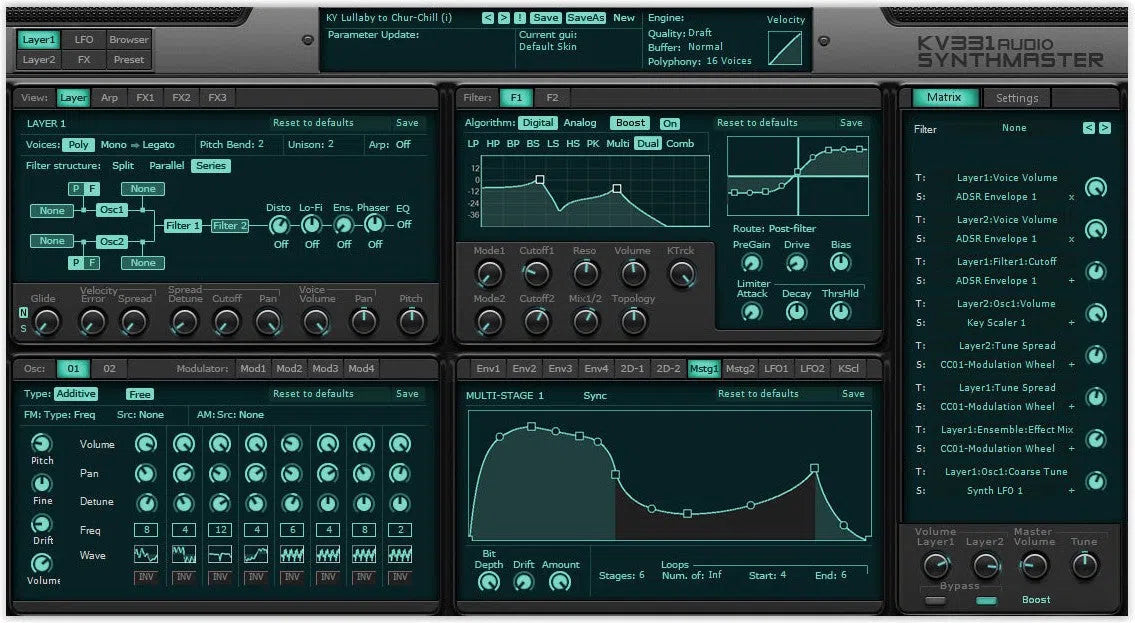The image size is (1135, 623).
Task: Open the Settings tab in the Matrix panel
Action: [x=1017, y=98]
